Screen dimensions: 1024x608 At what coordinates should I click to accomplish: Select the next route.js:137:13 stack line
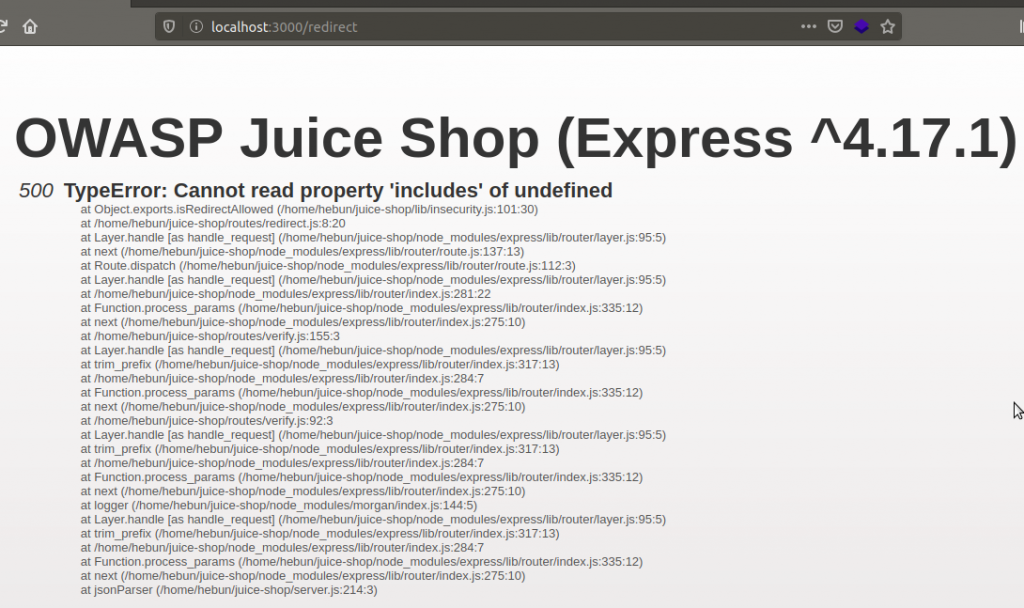click(302, 251)
